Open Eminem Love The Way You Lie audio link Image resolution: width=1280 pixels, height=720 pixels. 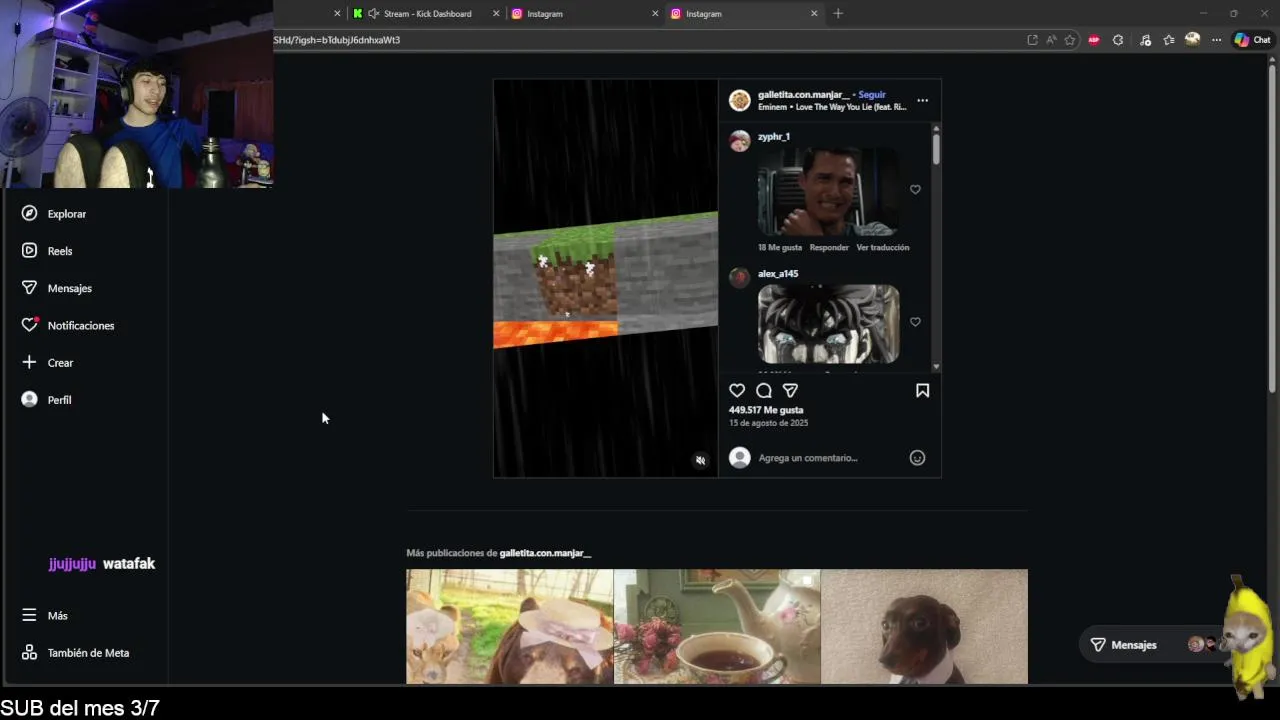point(832,107)
